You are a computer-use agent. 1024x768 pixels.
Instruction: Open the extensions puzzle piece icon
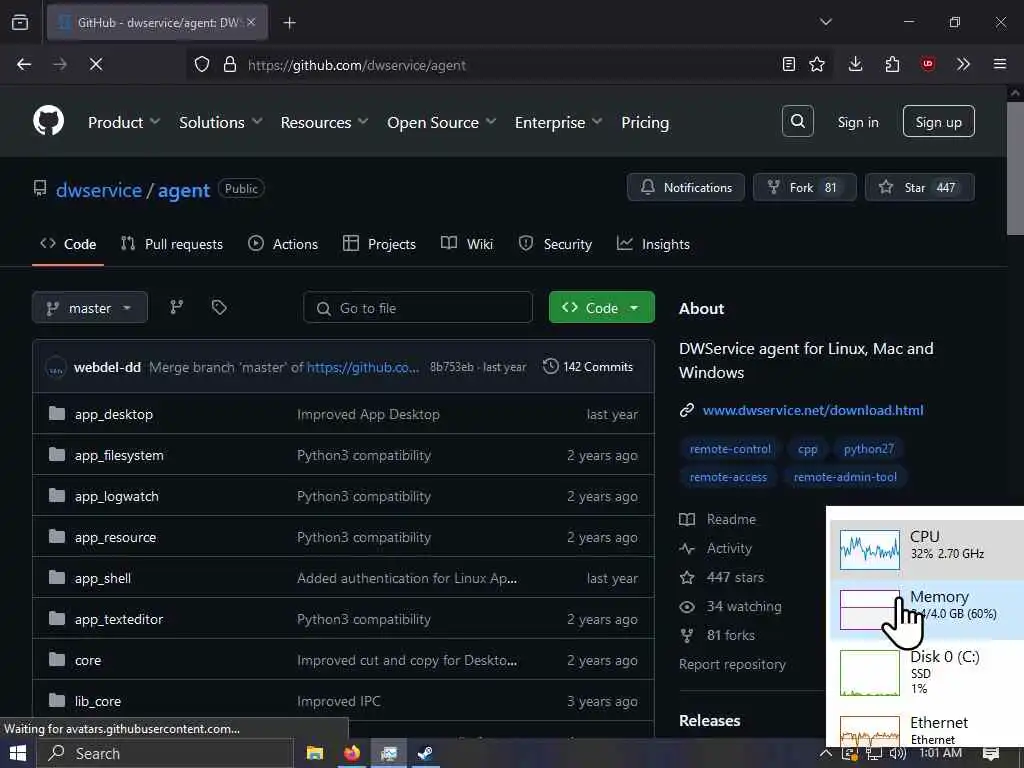(892, 64)
